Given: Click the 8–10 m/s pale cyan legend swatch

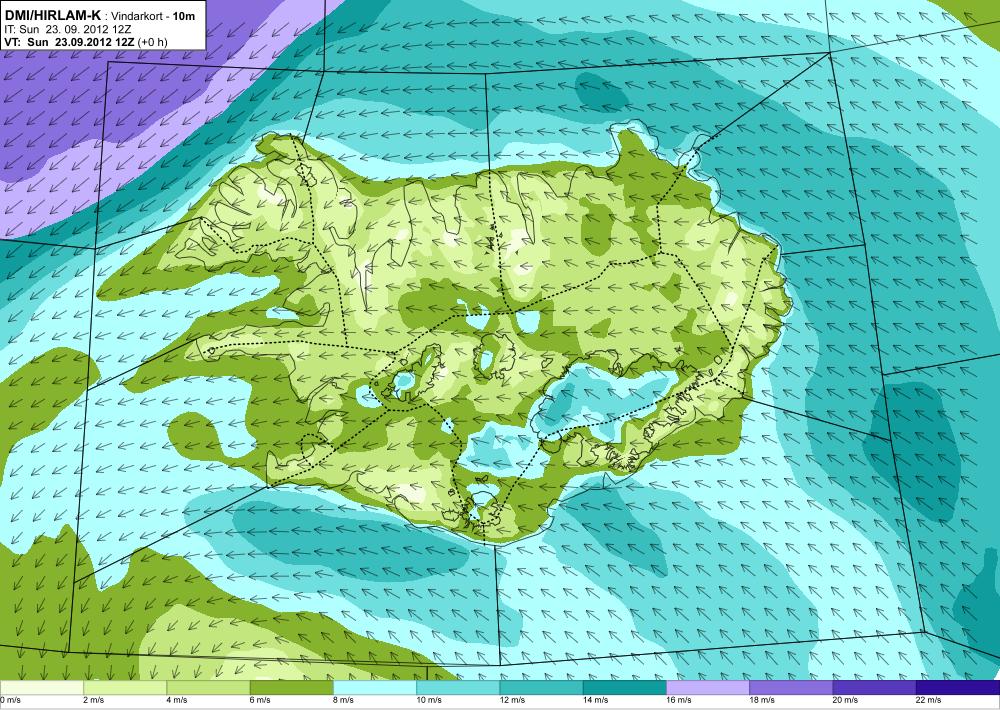Looking at the screenshot, I should click(375, 688).
